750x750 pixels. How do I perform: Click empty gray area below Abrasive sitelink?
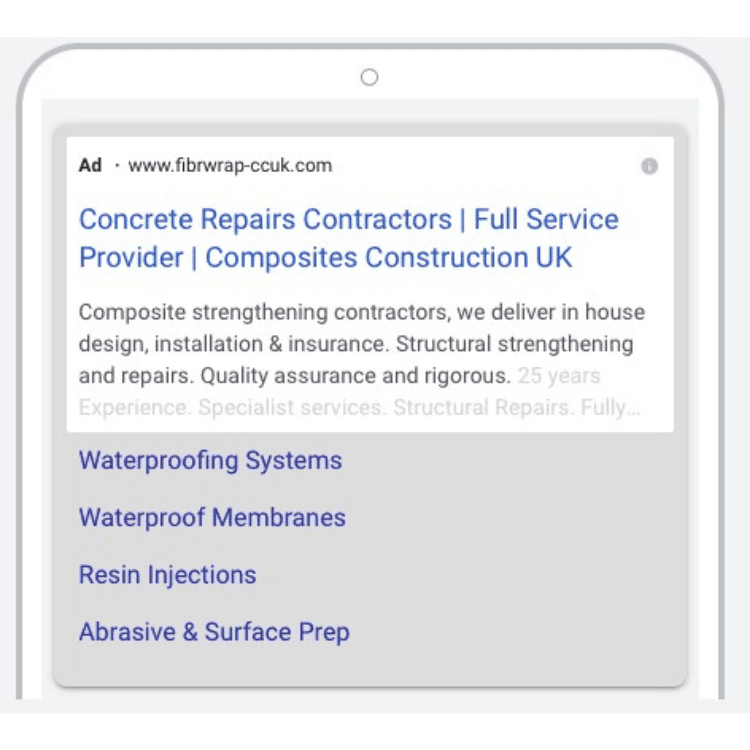click(x=370, y=665)
